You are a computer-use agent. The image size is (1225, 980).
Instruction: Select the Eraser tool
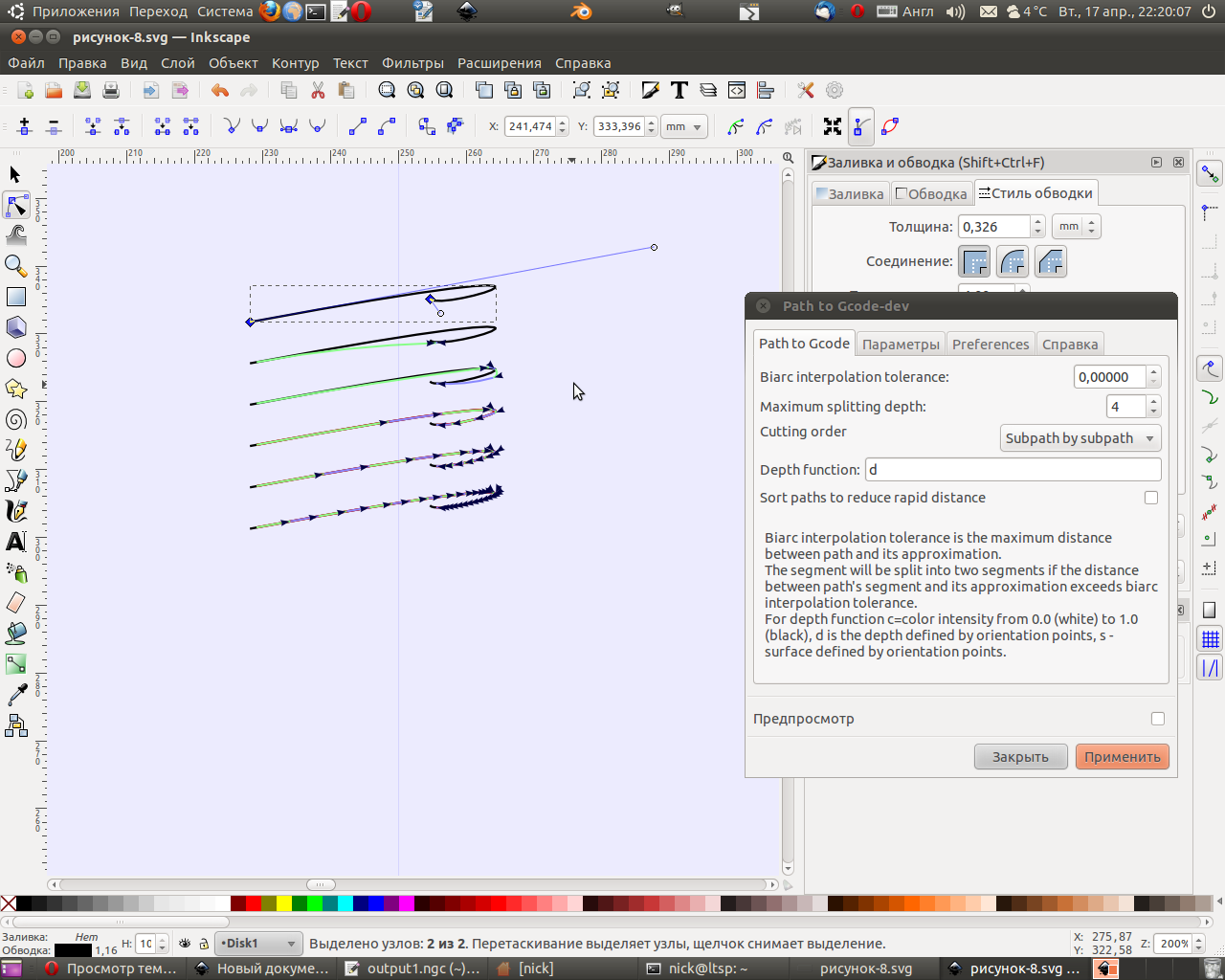(x=15, y=603)
